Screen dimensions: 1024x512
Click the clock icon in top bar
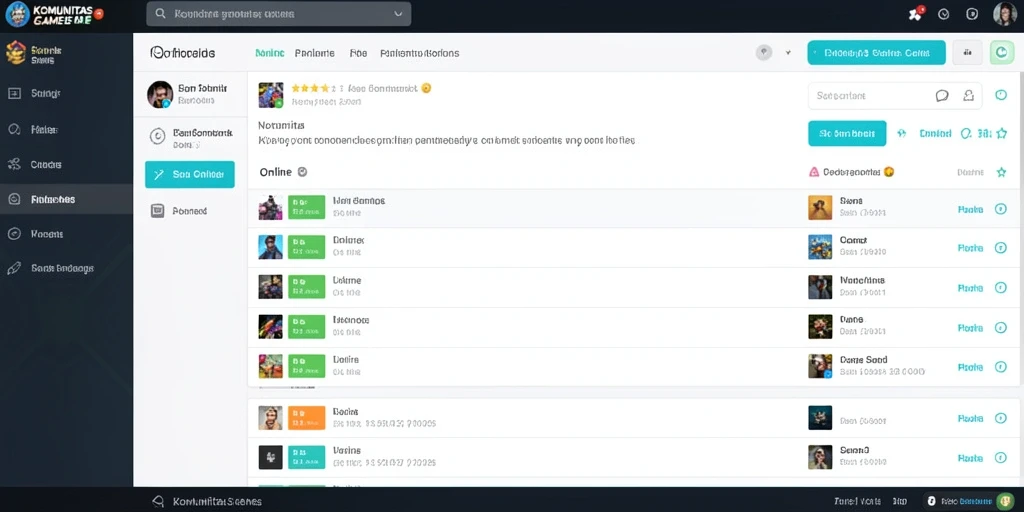944,14
